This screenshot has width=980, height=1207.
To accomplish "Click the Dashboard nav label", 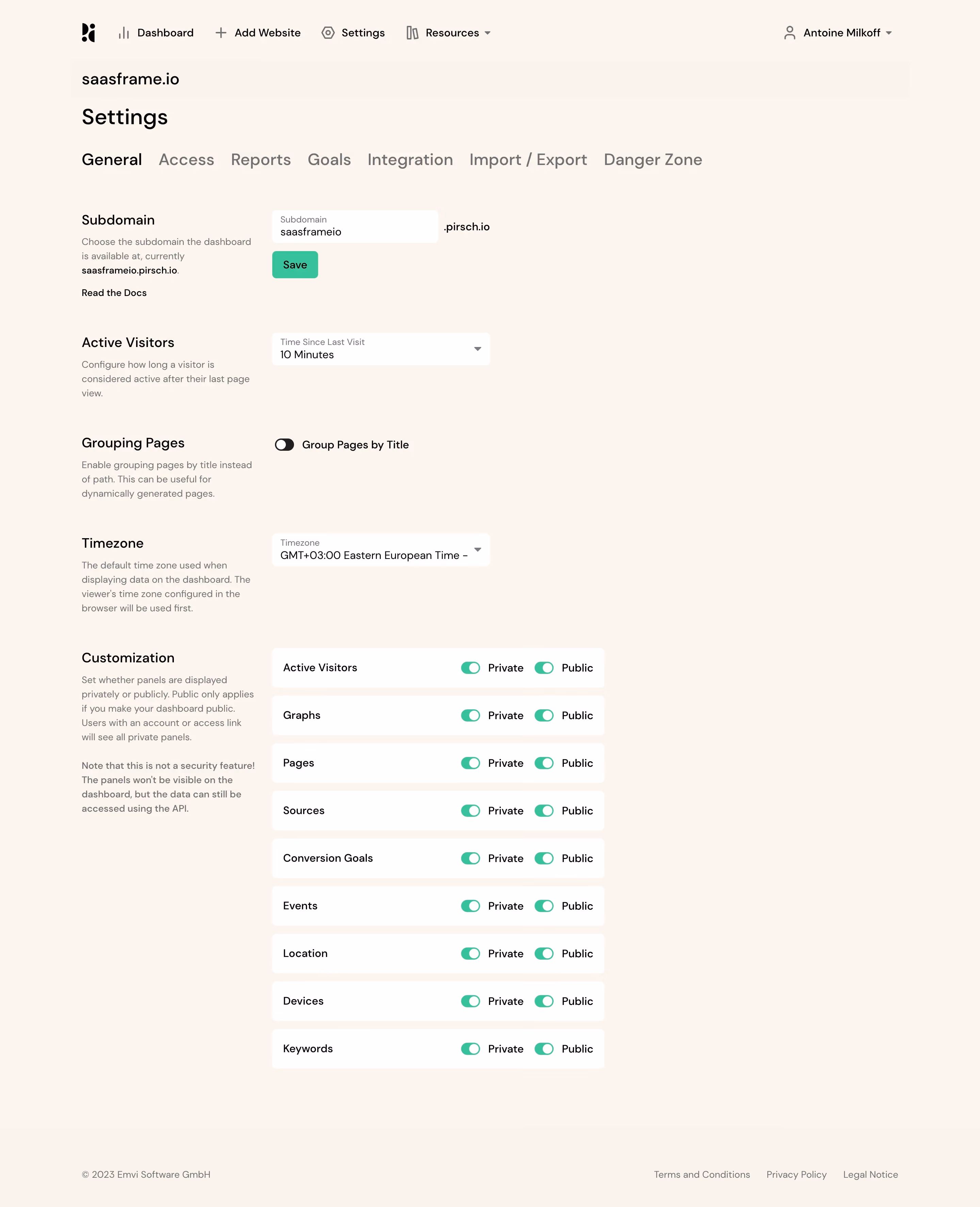I will coord(165,33).
